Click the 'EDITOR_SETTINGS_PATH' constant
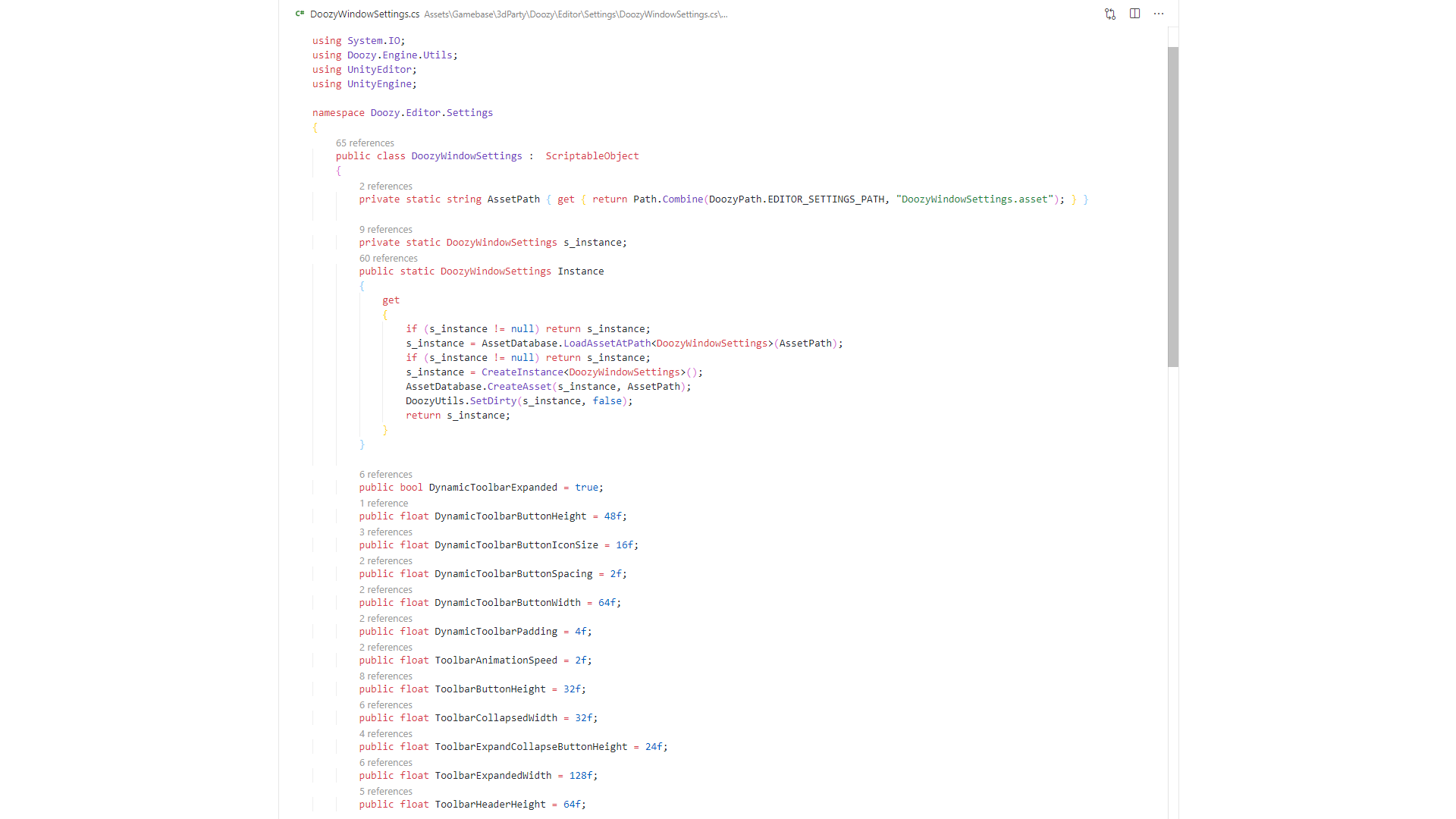The height and width of the screenshot is (819, 1456). [826, 199]
